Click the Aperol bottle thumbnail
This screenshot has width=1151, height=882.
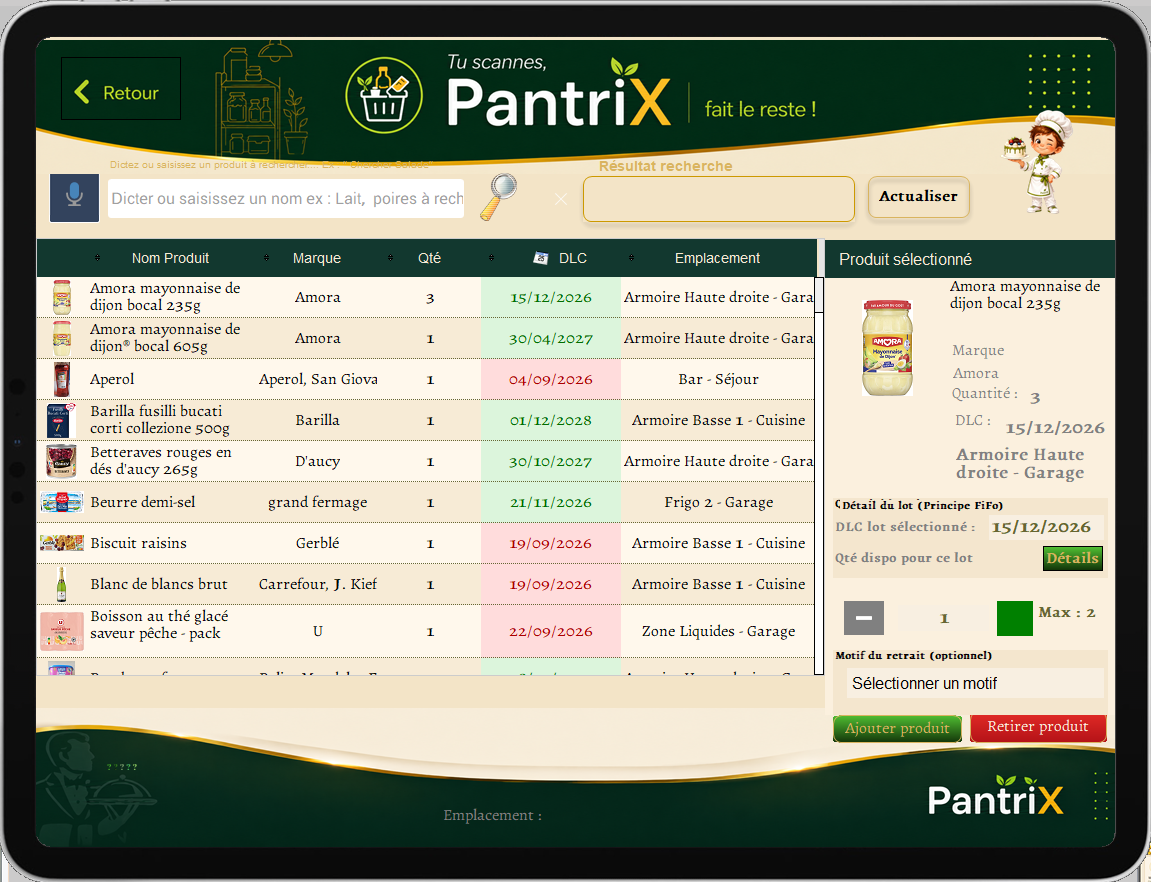[x=62, y=379]
